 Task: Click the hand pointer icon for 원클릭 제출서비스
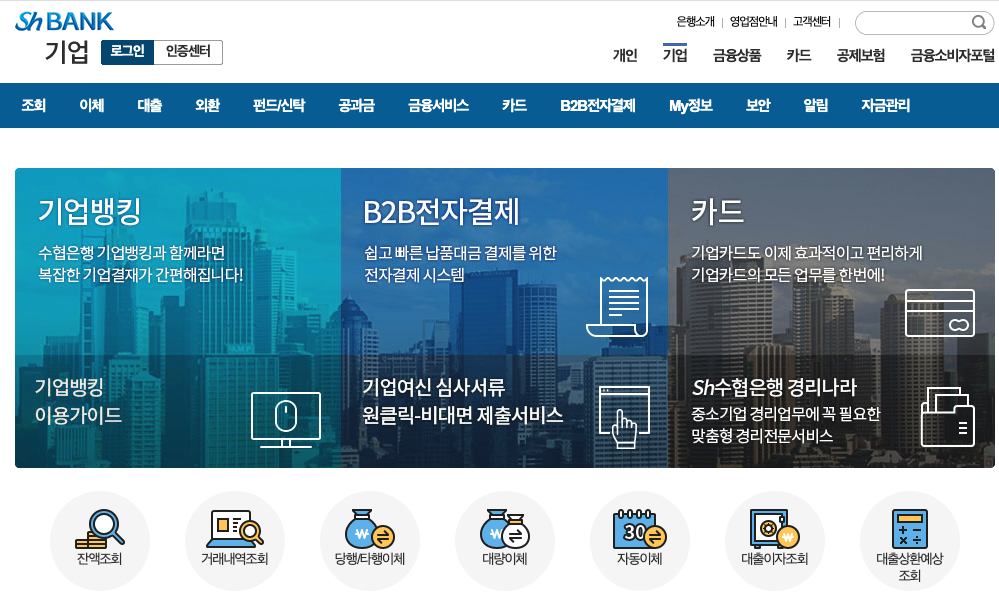(624, 417)
